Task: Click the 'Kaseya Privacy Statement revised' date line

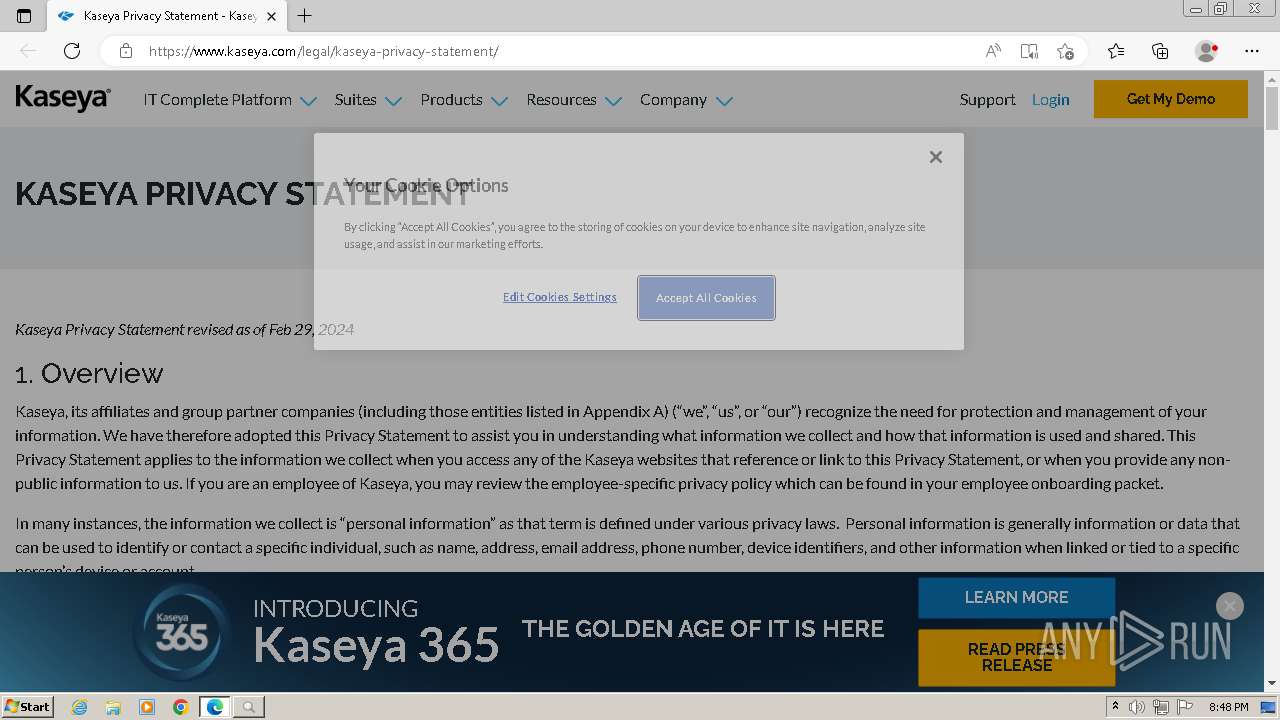Action: point(184,329)
